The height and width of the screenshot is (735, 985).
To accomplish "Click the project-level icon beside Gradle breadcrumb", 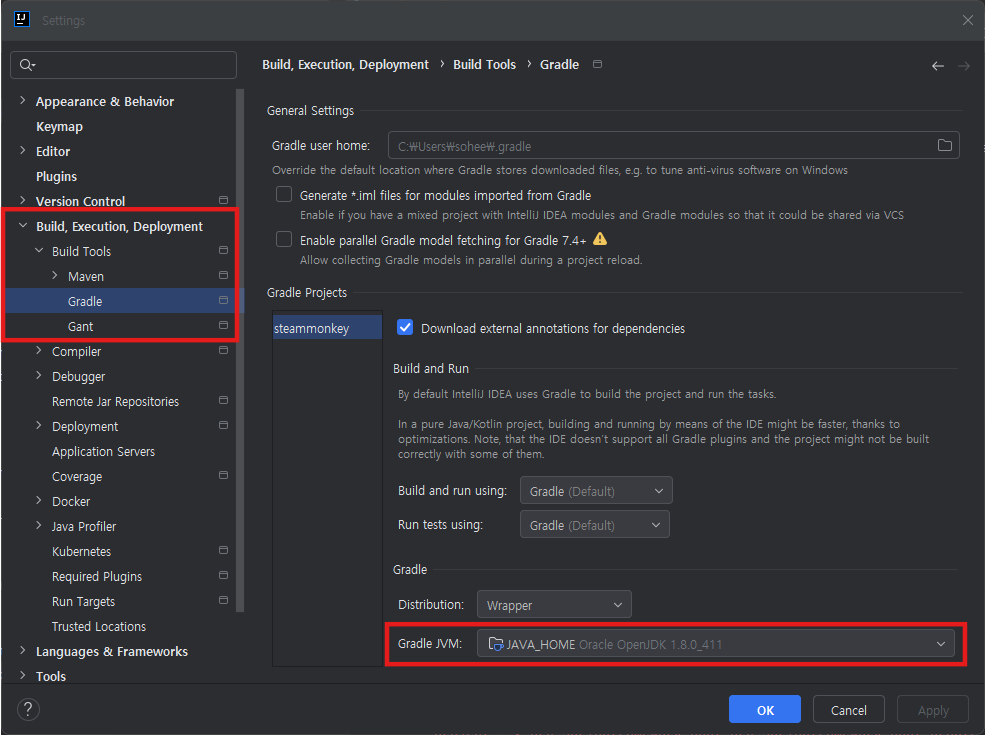I will click(x=597, y=64).
